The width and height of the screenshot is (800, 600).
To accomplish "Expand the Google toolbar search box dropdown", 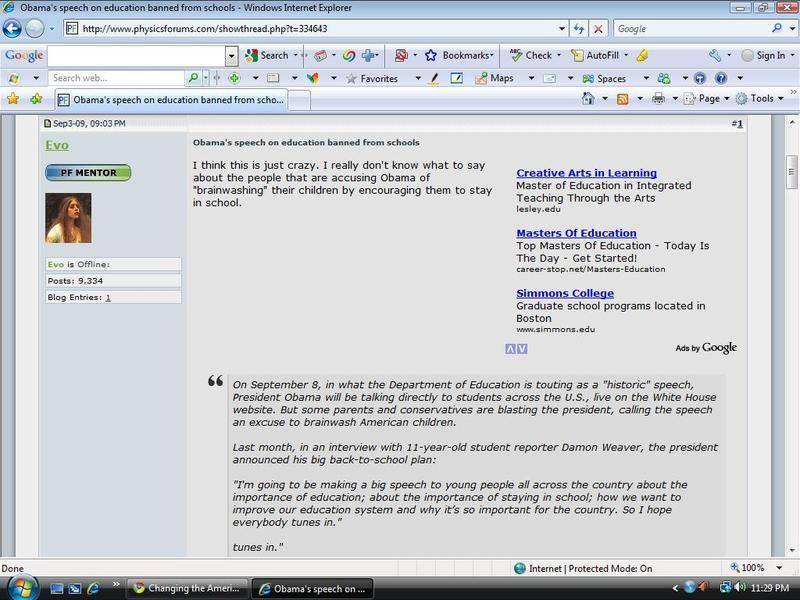I will pyautogui.click(x=231, y=56).
